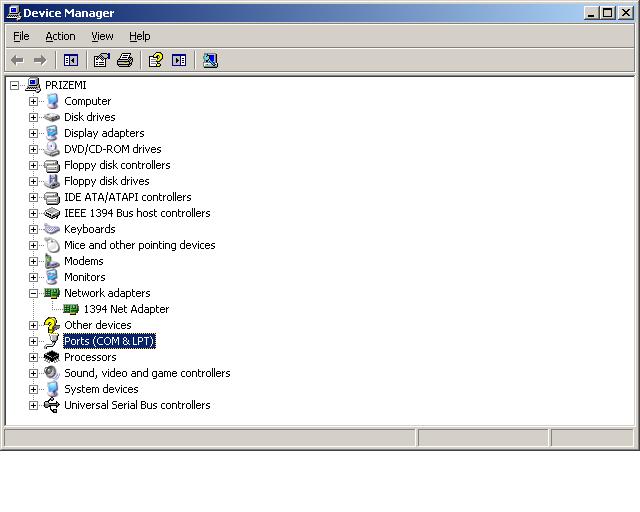Click the Floppy disk controllers icon
The width and height of the screenshot is (640, 512).
coord(52,165)
